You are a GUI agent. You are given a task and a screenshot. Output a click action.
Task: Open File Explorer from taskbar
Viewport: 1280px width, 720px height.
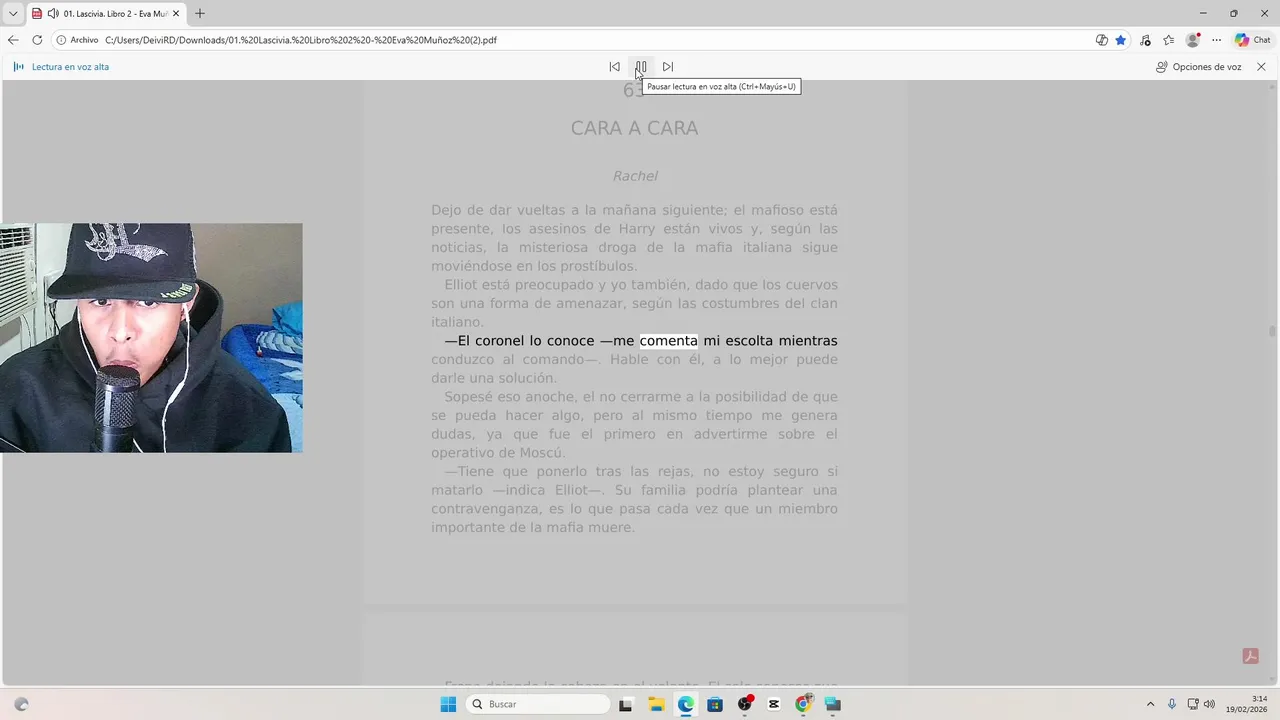point(656,704)
